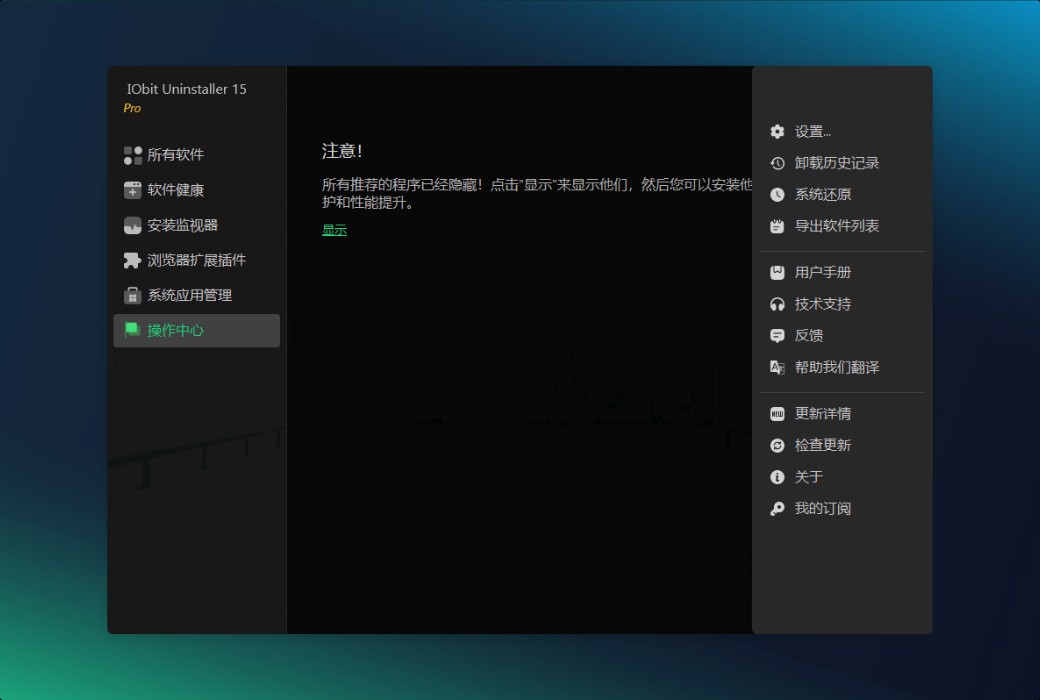
Task: Click the 安装监视器 monitor icon
Action: [133, 226]
